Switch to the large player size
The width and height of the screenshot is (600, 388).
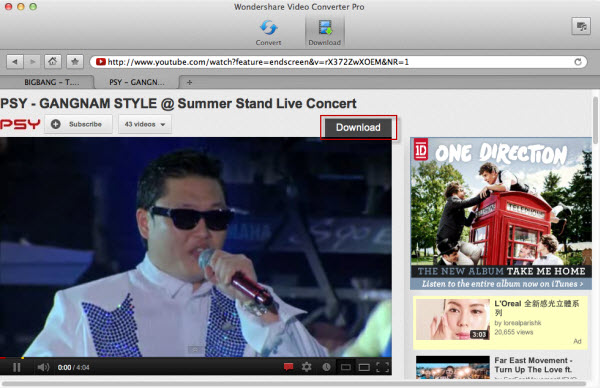(364, 367)
